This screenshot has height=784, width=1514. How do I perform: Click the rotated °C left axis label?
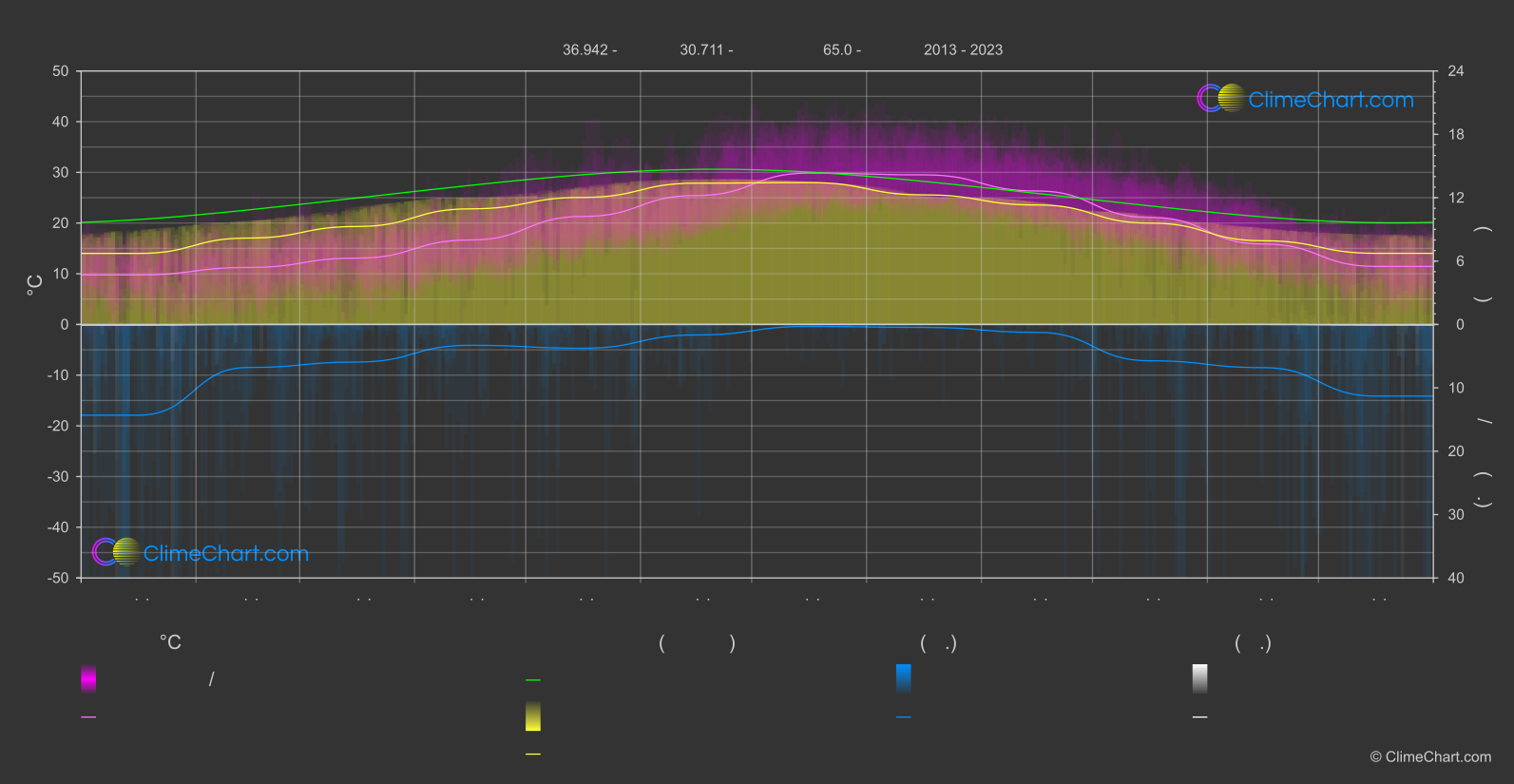click(x=35, y=285)
